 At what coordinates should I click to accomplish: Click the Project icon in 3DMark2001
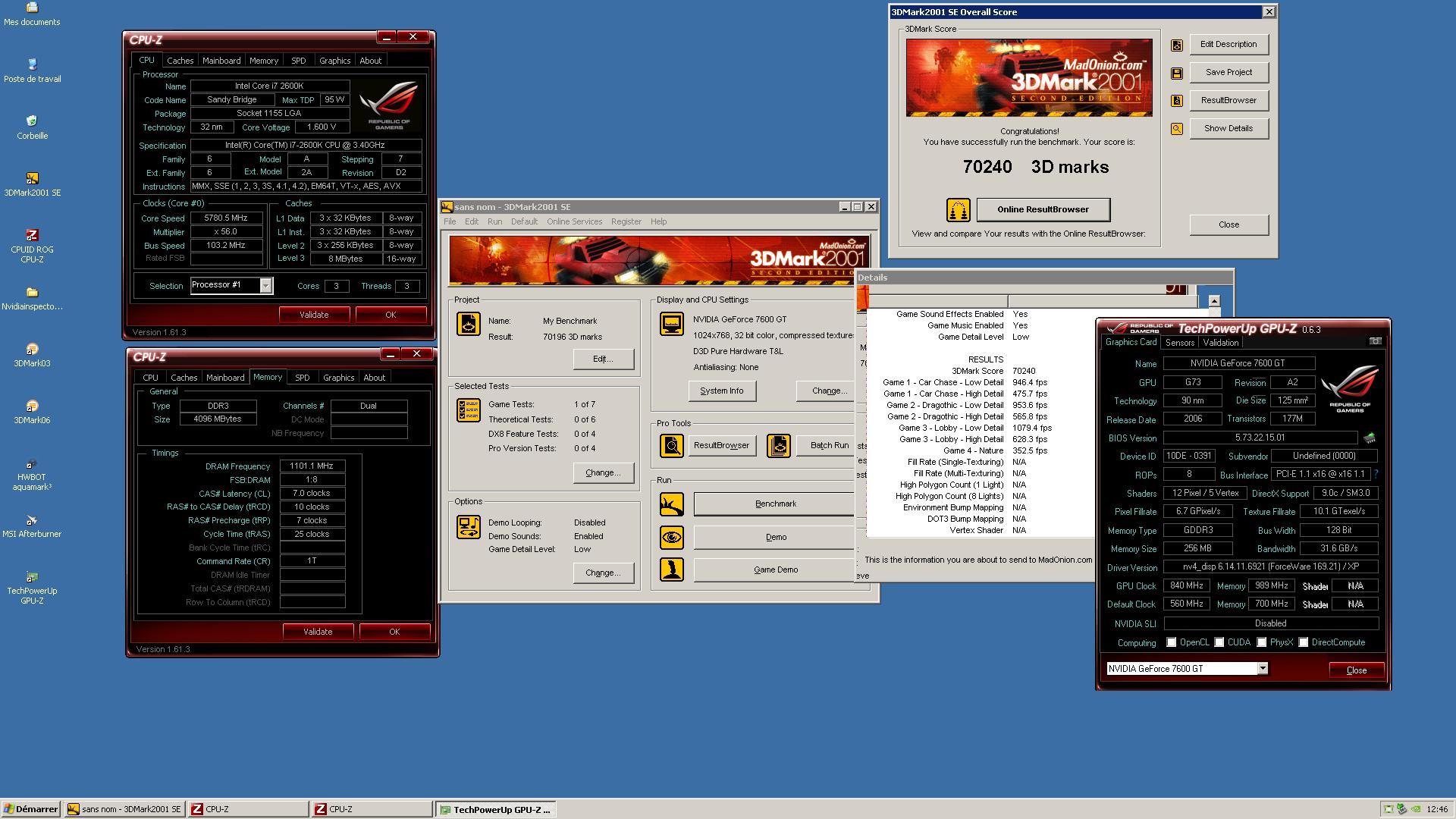point(469,324)
